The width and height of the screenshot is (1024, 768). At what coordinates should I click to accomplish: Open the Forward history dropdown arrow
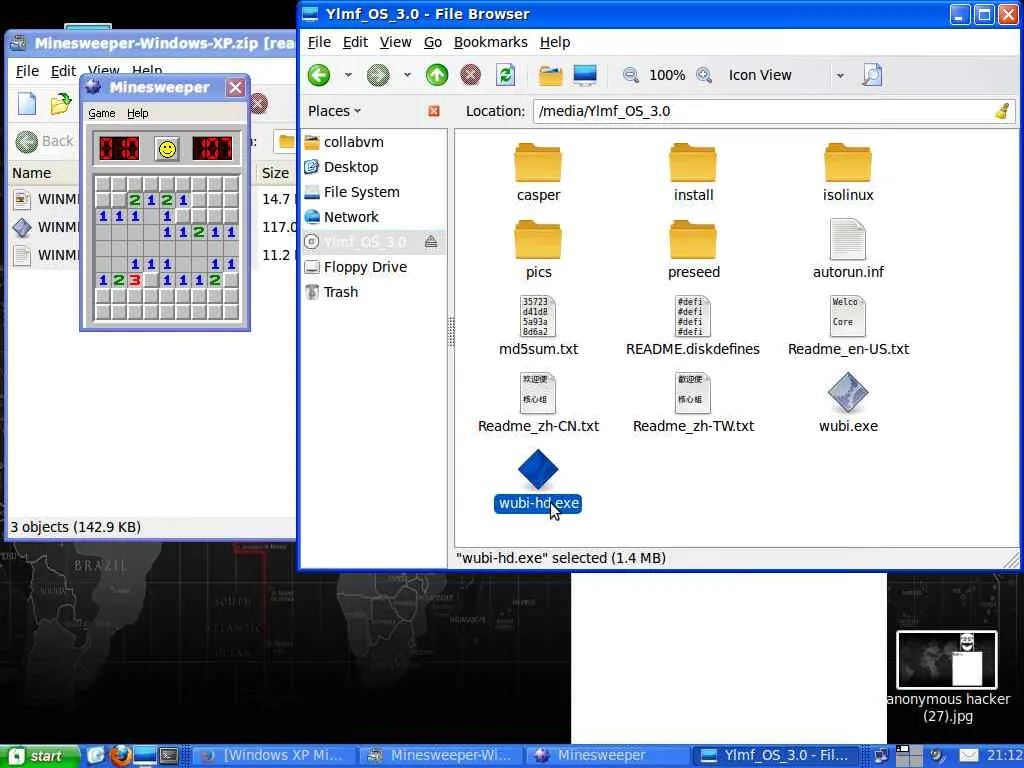pyautogui.click(x=407, y=75)
